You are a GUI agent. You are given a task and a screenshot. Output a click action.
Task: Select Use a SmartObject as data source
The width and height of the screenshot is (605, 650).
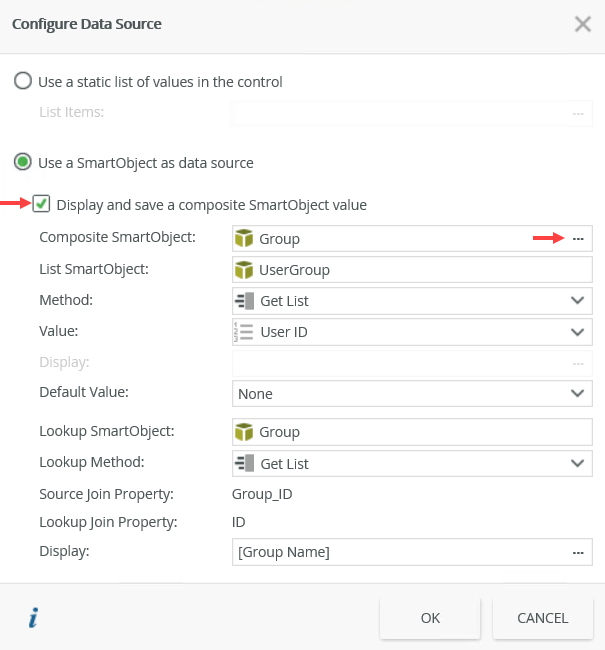click(22, 162)
